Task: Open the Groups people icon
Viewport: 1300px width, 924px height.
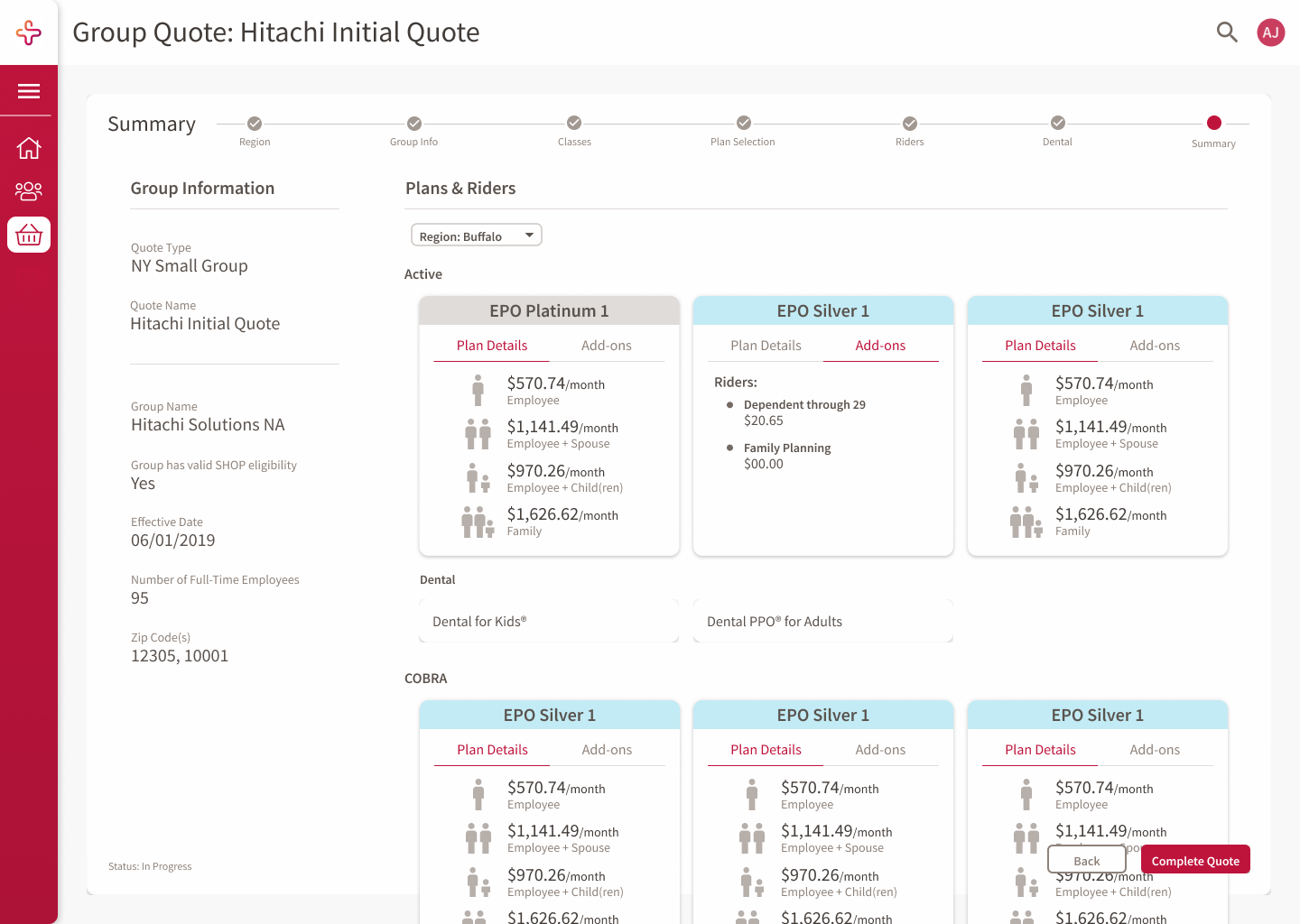Action: (x=29, y=190)
